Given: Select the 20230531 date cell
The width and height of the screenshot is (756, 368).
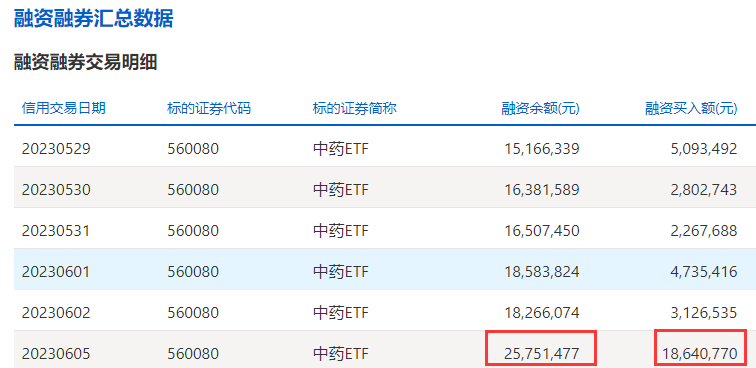Looking at the screenshot, I should click(x=56, y=231).
